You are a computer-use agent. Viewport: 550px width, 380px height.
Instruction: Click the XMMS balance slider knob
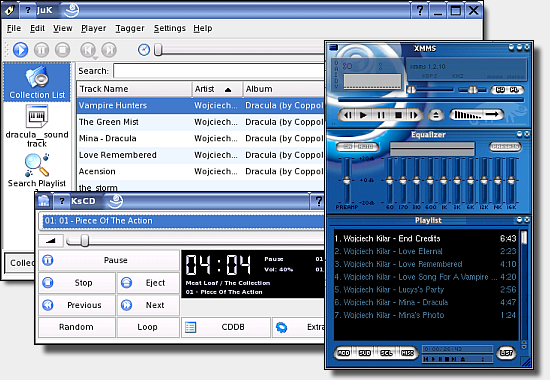point(472,90)
